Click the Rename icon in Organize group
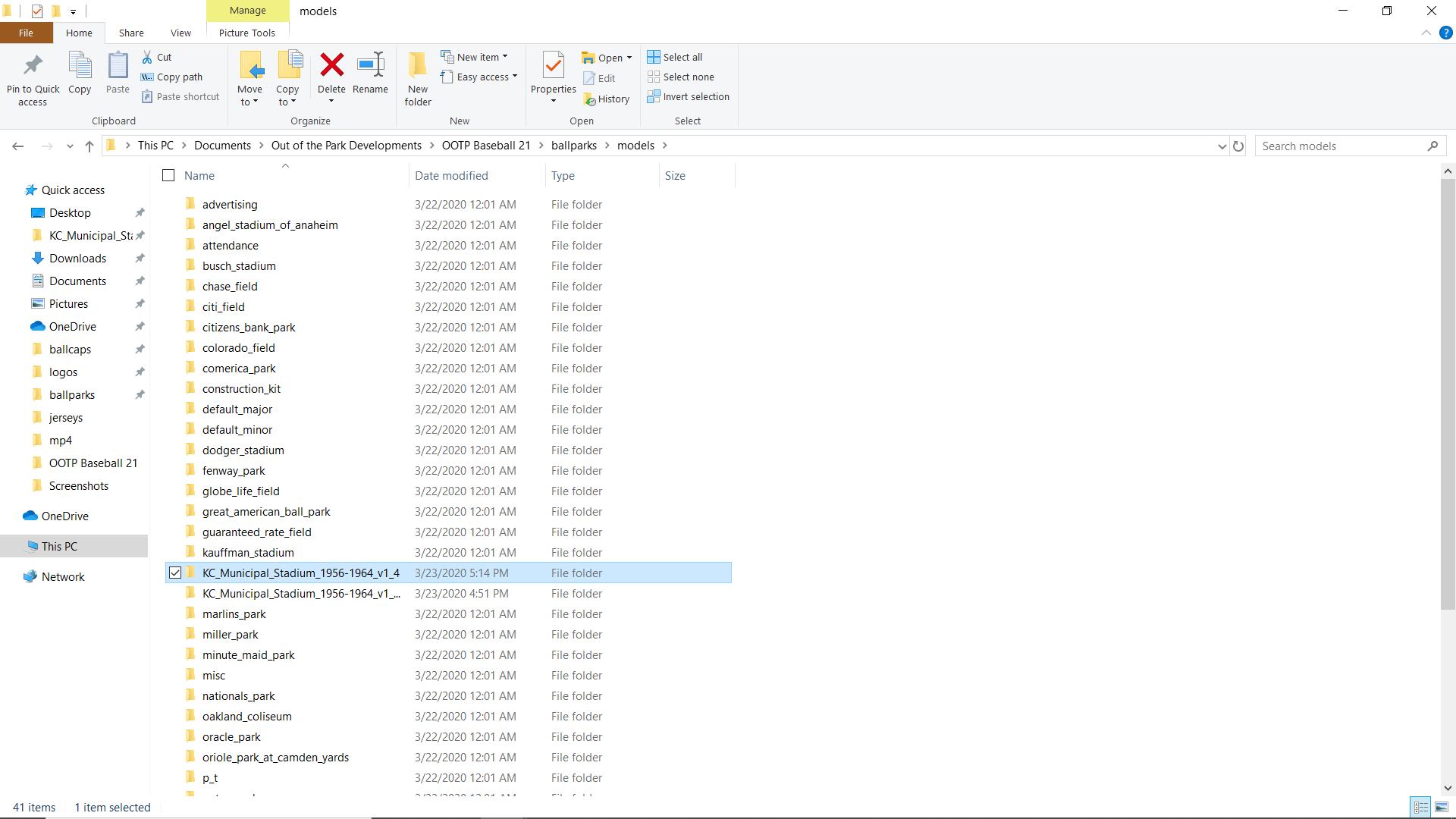1456x819 pixels. click(x=370, y=66)
